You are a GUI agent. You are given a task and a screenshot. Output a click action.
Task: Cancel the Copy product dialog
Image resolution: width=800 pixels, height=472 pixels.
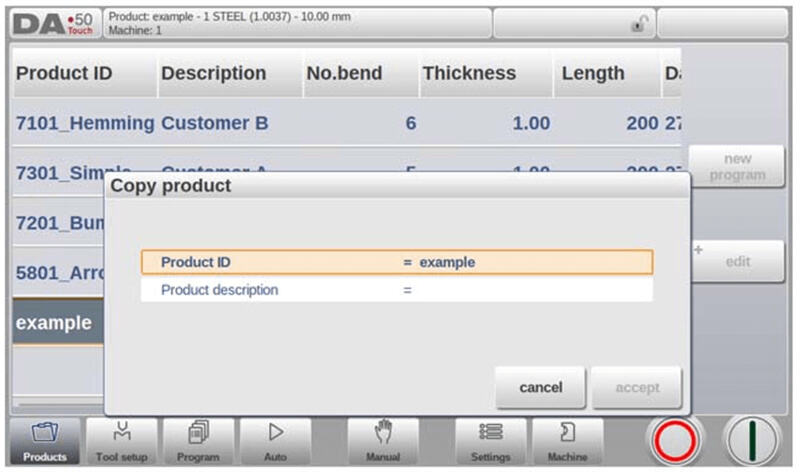(541, 387)
